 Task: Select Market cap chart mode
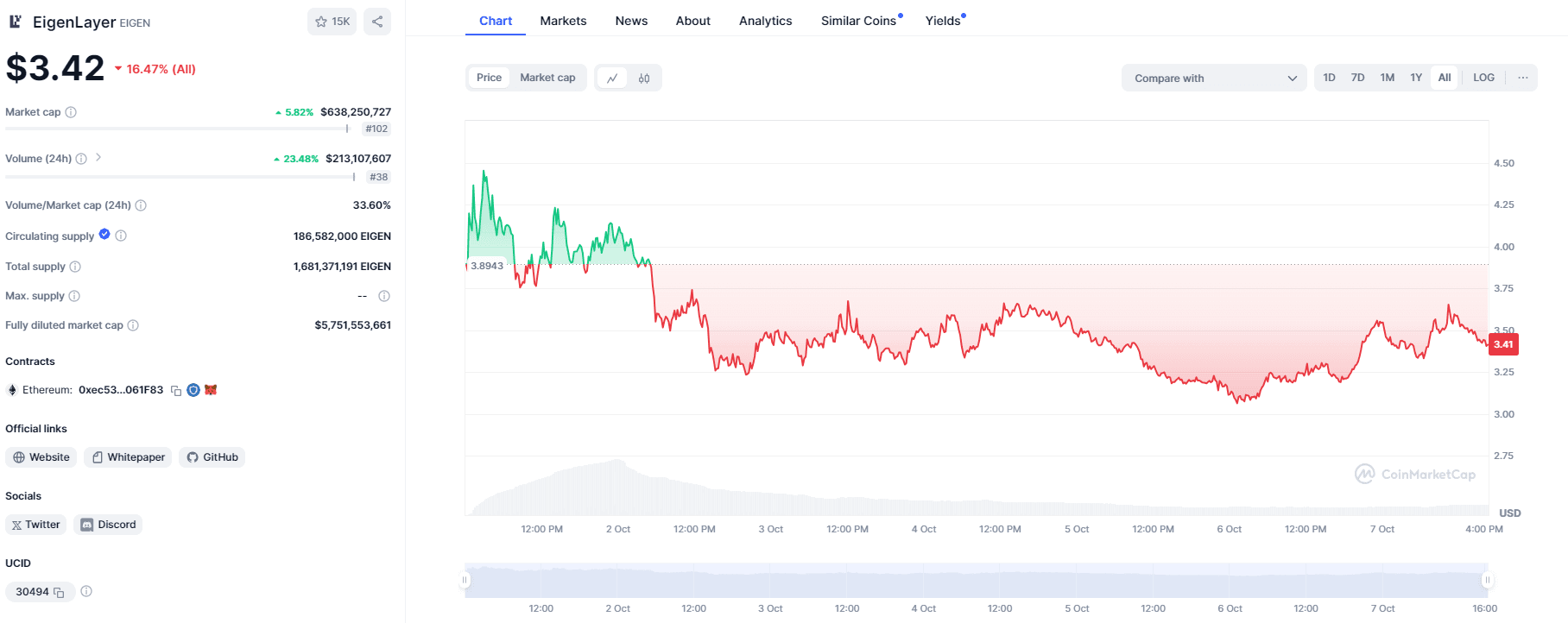547,78
